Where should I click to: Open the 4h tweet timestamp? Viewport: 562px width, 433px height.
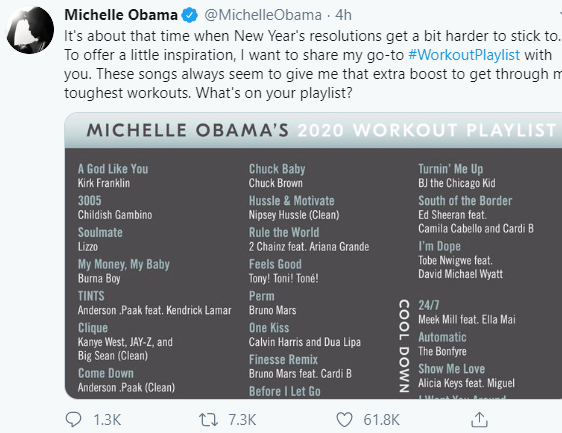[x=343, y=15]
